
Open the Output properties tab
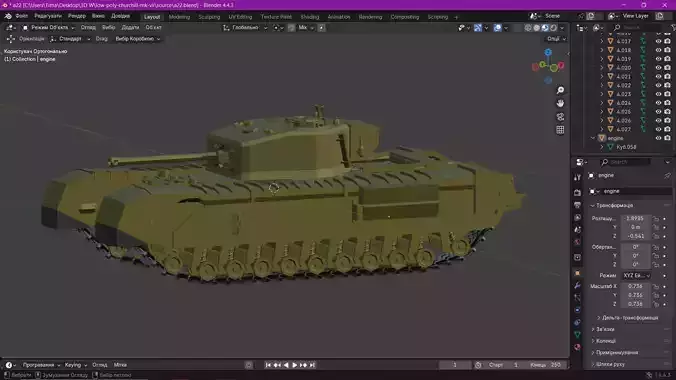578,205
